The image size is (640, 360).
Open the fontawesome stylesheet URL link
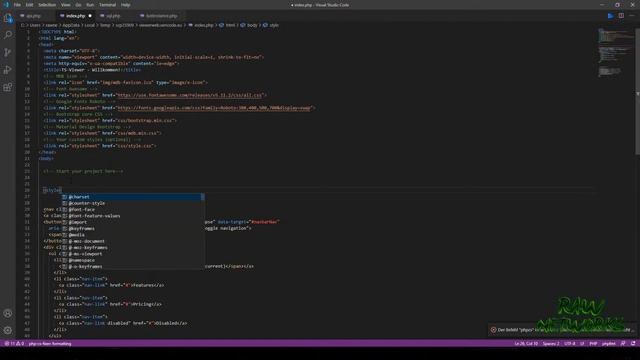coord(190,95)
